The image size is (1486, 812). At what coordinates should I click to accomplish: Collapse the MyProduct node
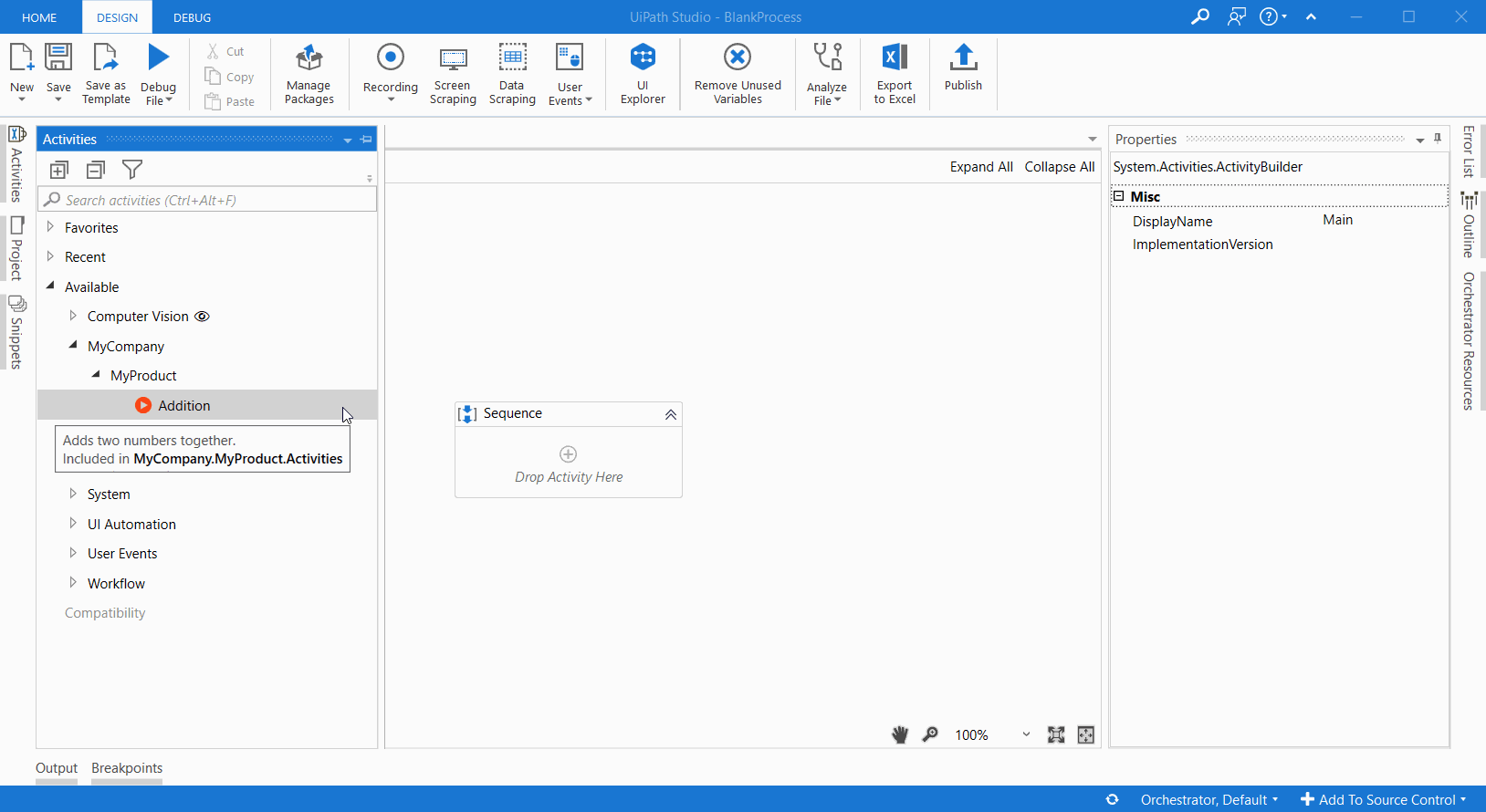pyautogui.click(x=96, y=374)
